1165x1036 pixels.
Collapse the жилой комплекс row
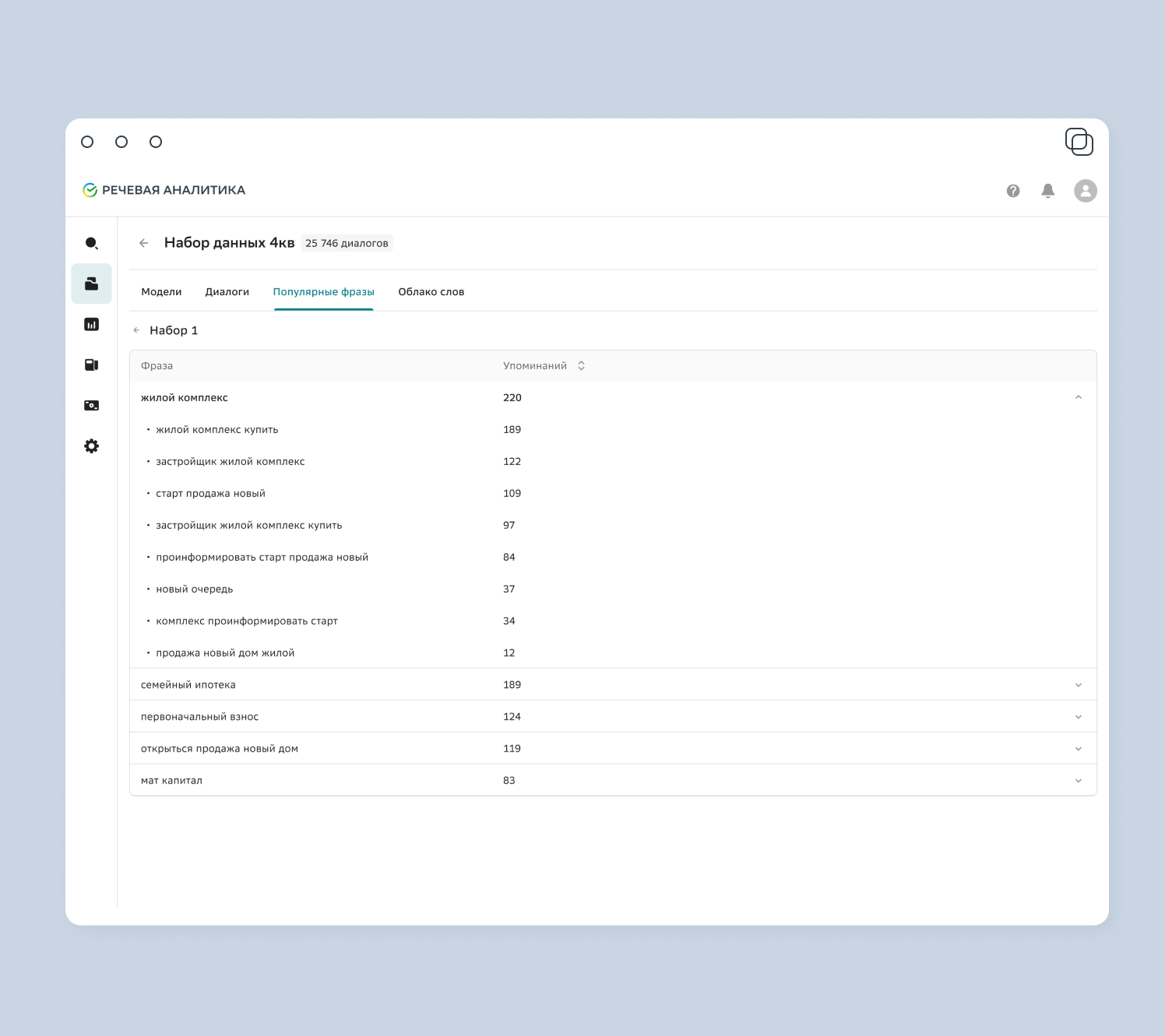click(1079, 397)
